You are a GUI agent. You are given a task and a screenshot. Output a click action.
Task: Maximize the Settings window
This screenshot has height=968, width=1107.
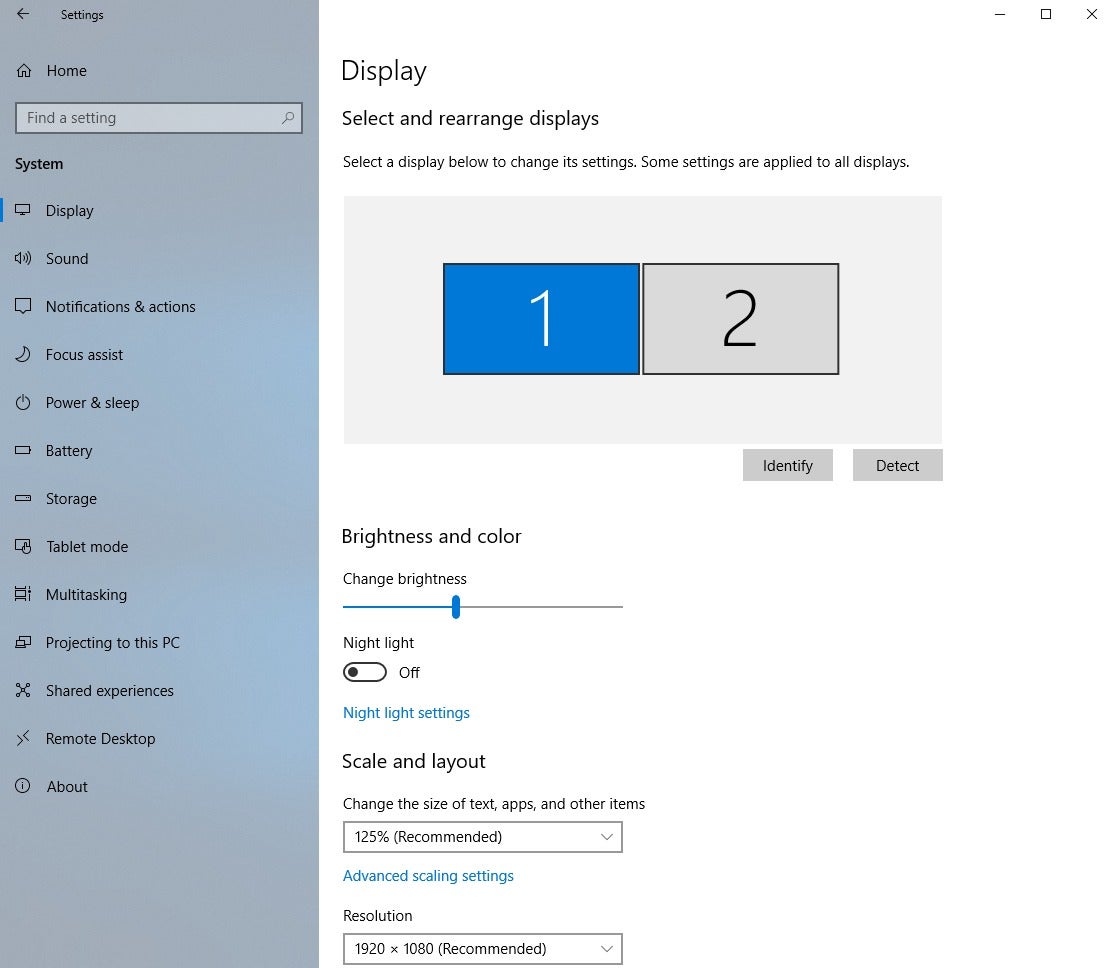tap(1046, 14)
